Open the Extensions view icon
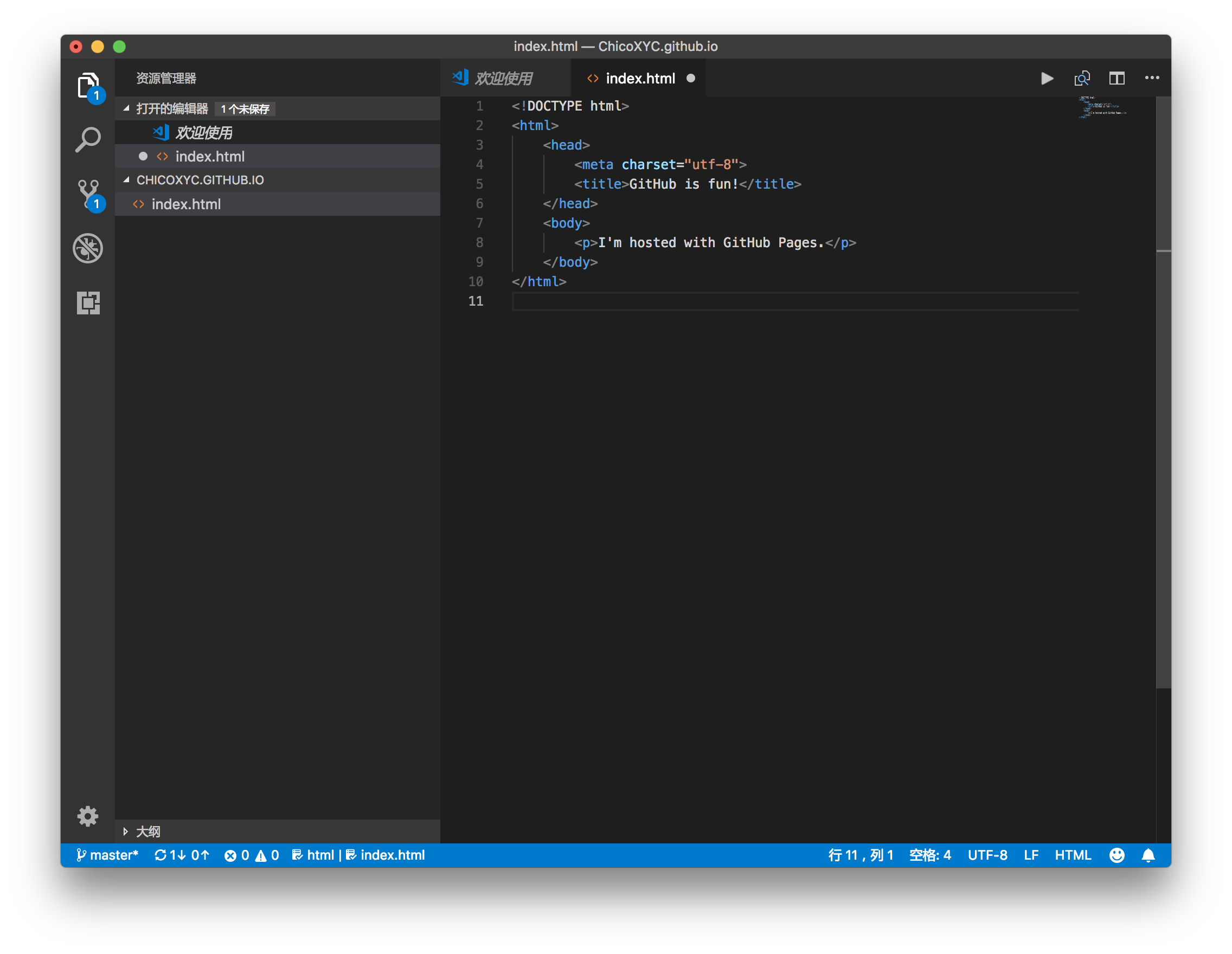 coord(88,303)
